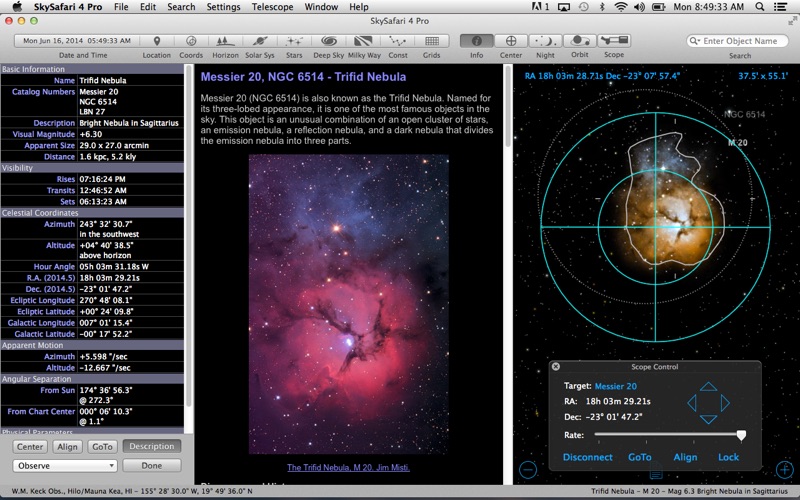Adjust the slew Rate slider
Viewport: 800px width, 500px height.
(741, 435)
